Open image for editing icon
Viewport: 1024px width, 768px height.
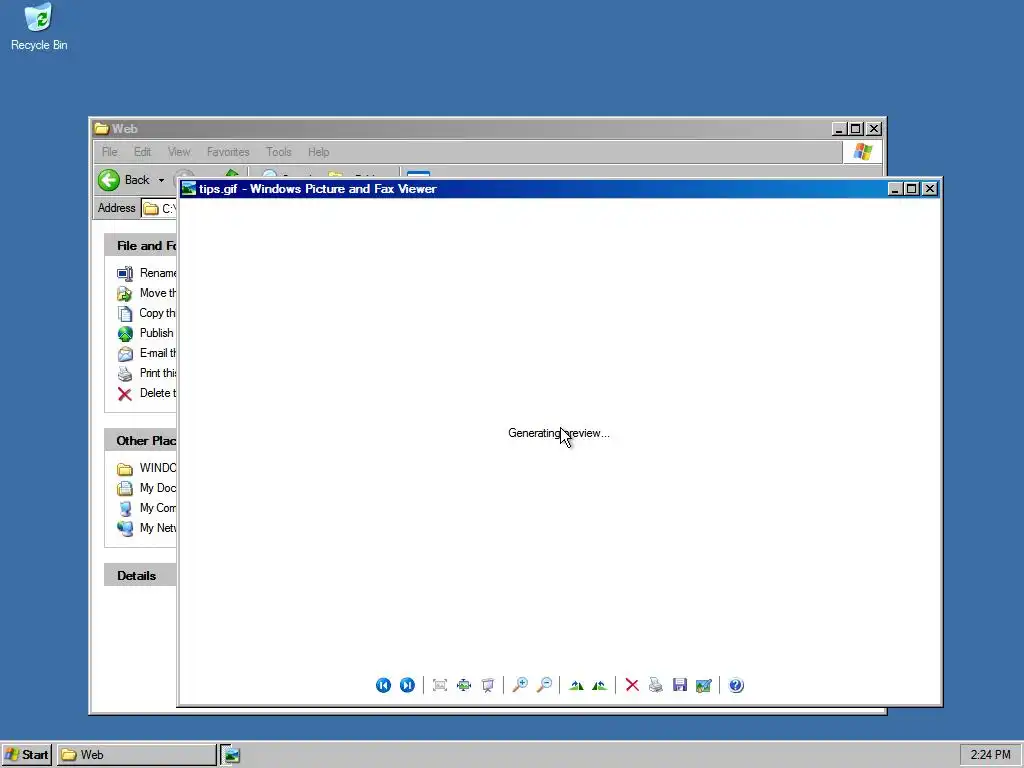[703, 685]
